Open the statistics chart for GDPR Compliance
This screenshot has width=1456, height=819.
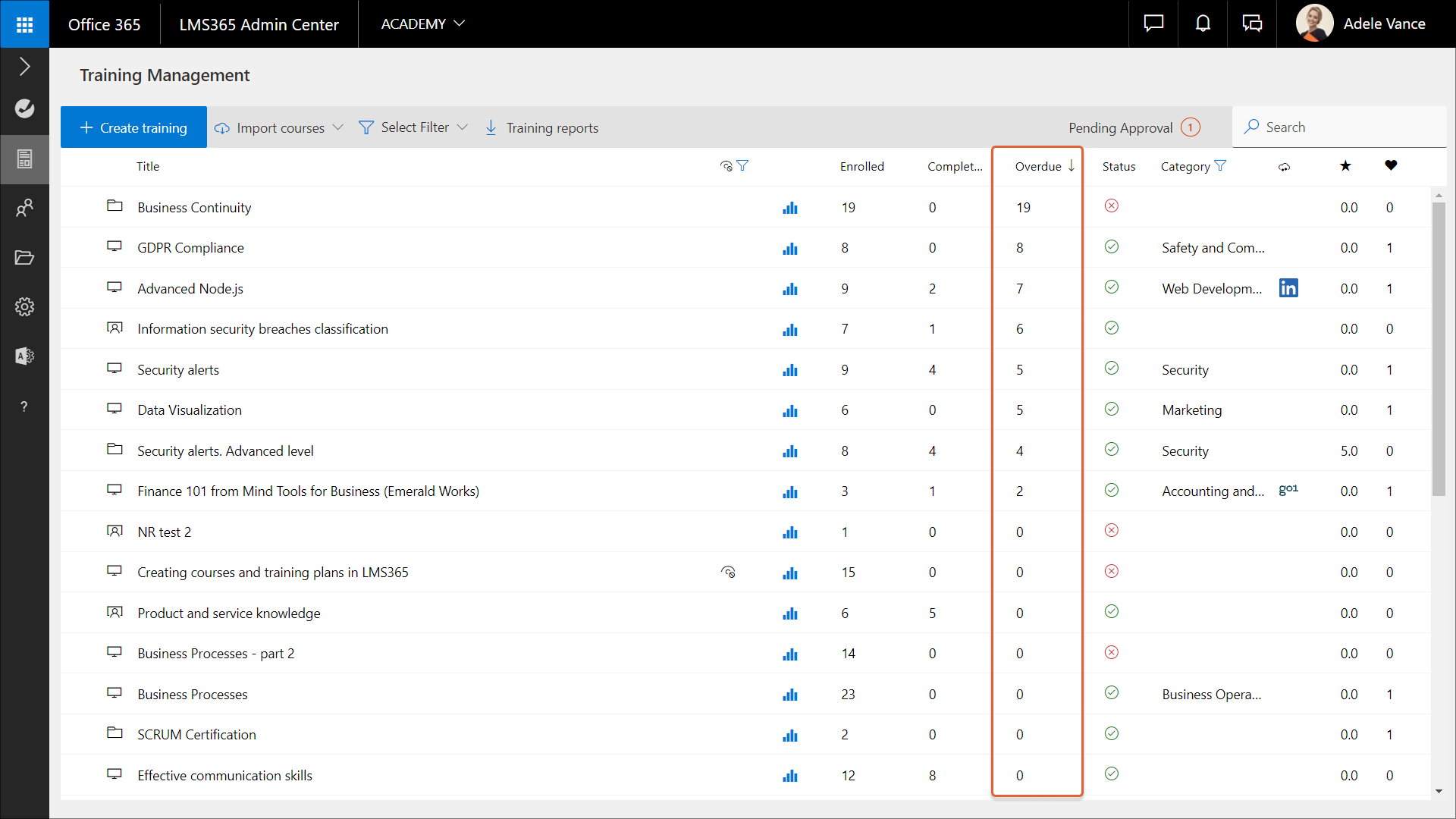coord(790,248)
